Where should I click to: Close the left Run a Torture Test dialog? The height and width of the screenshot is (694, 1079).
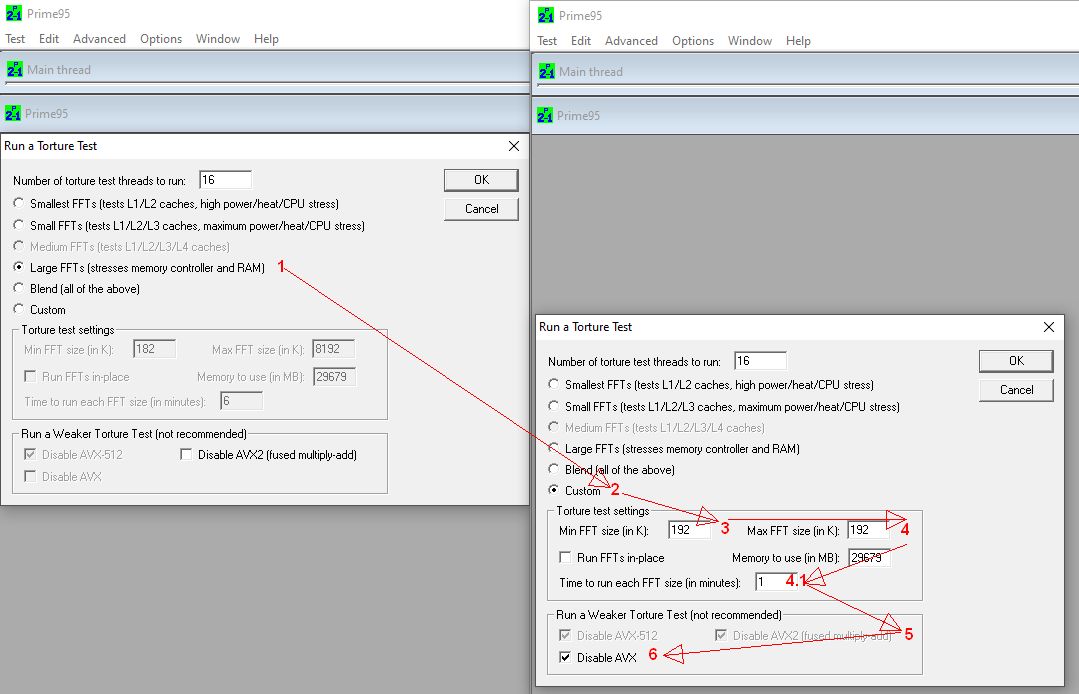(x=513, y=146)
